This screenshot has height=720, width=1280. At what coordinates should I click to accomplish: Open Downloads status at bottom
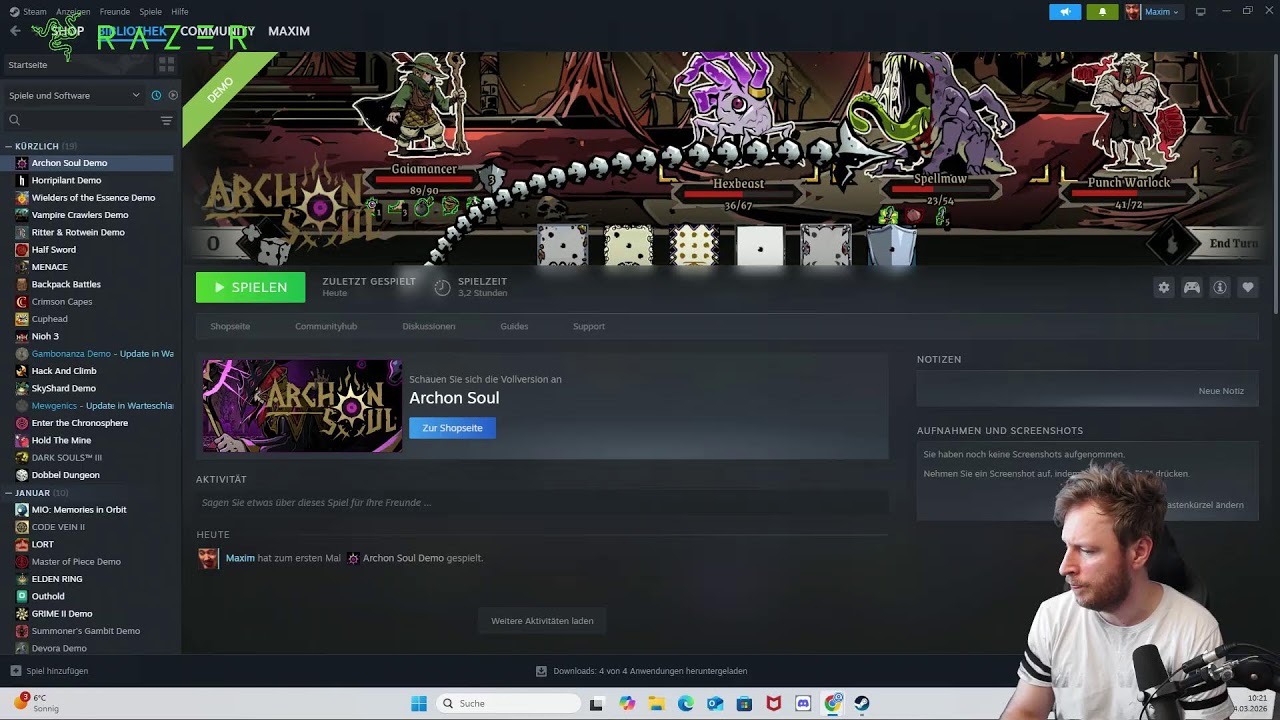coord(642,671)
